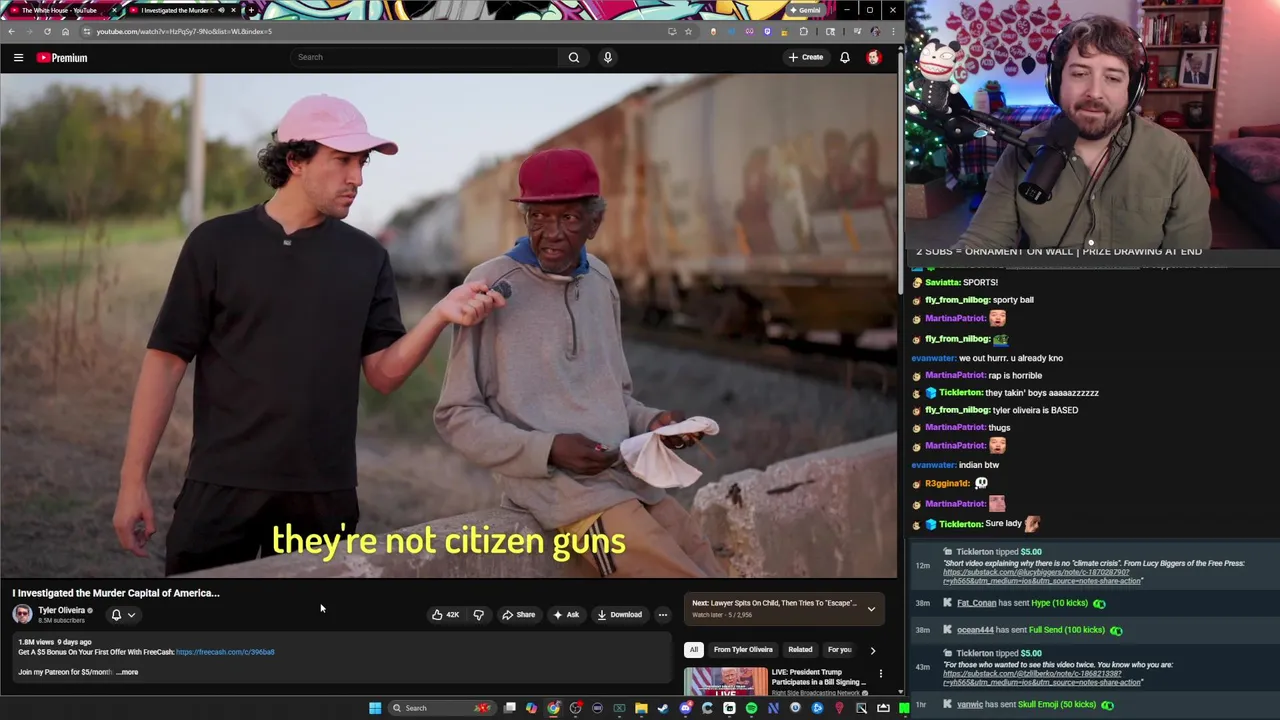This screenshot has width=1280, height=720.
Task: Open more actions three-dot menu
Action: (x=662, y=615)
